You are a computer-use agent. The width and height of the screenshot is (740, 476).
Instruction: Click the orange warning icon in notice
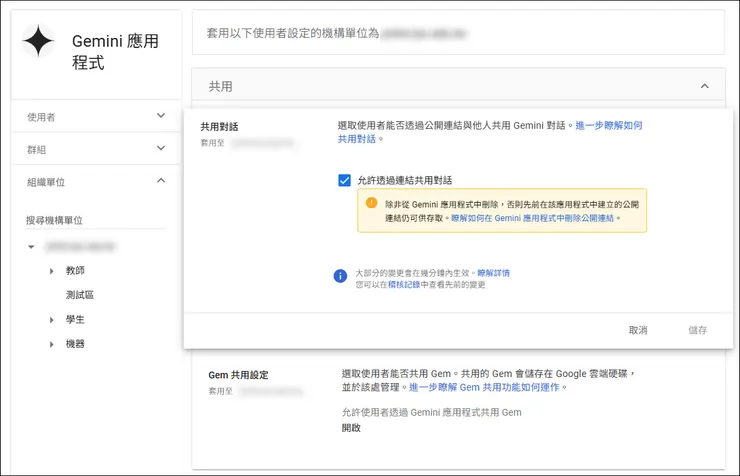tap(371, 203)
